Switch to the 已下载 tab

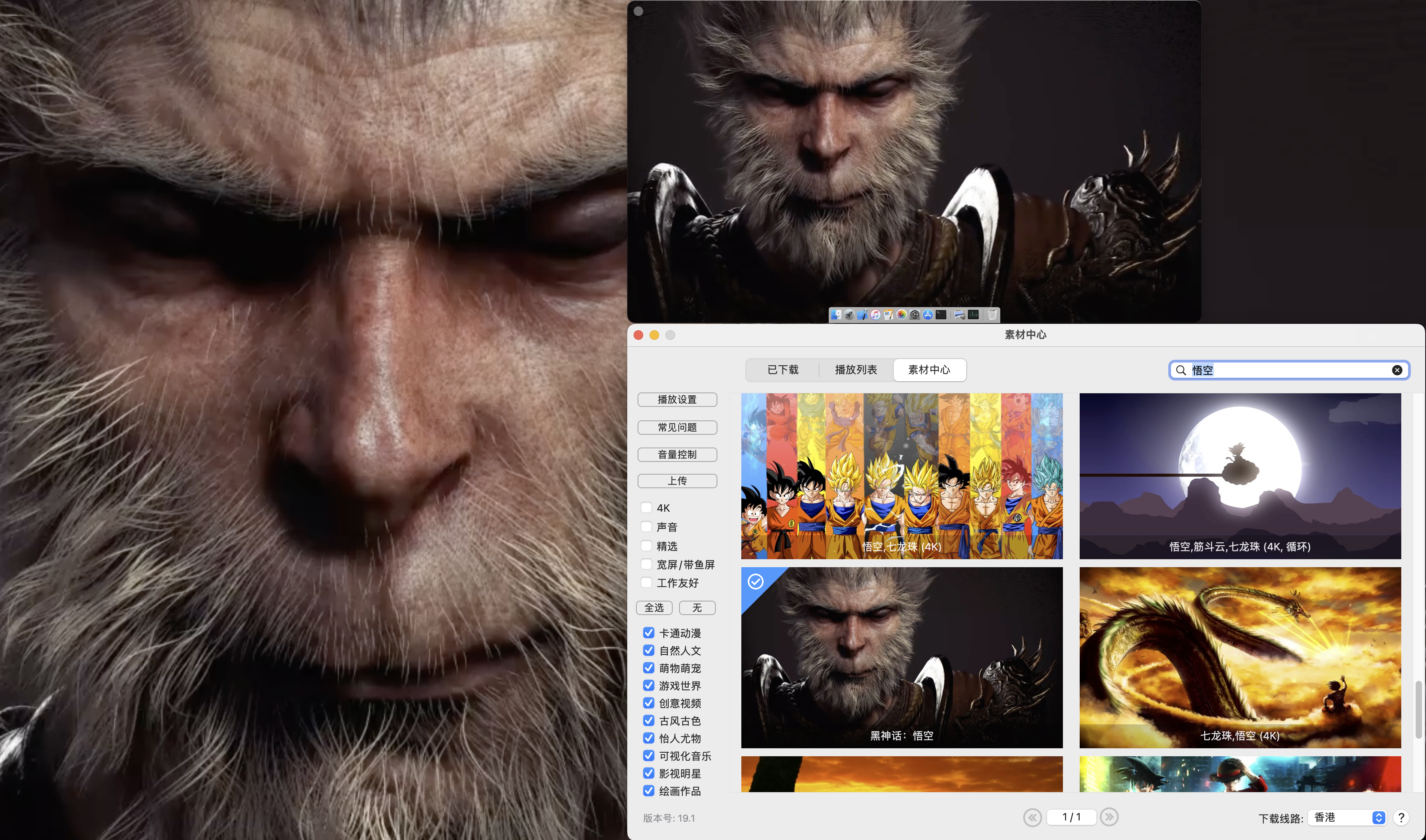pos(783,370)
